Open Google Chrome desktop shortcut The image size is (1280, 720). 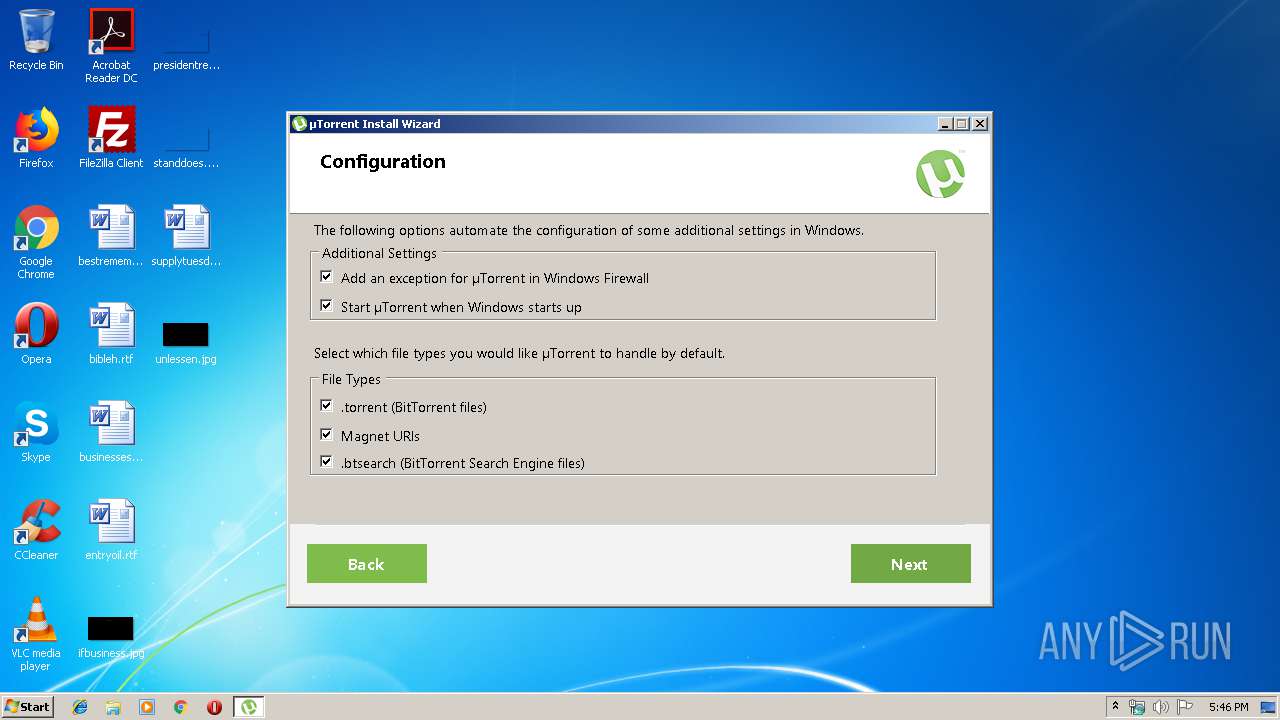tap(36, 242)
